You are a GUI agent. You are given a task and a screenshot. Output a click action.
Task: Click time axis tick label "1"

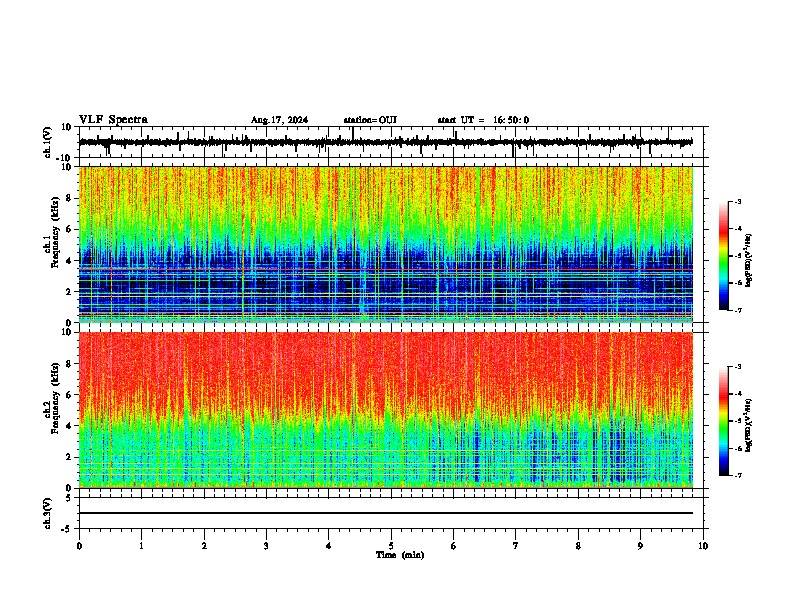point(141,546)
